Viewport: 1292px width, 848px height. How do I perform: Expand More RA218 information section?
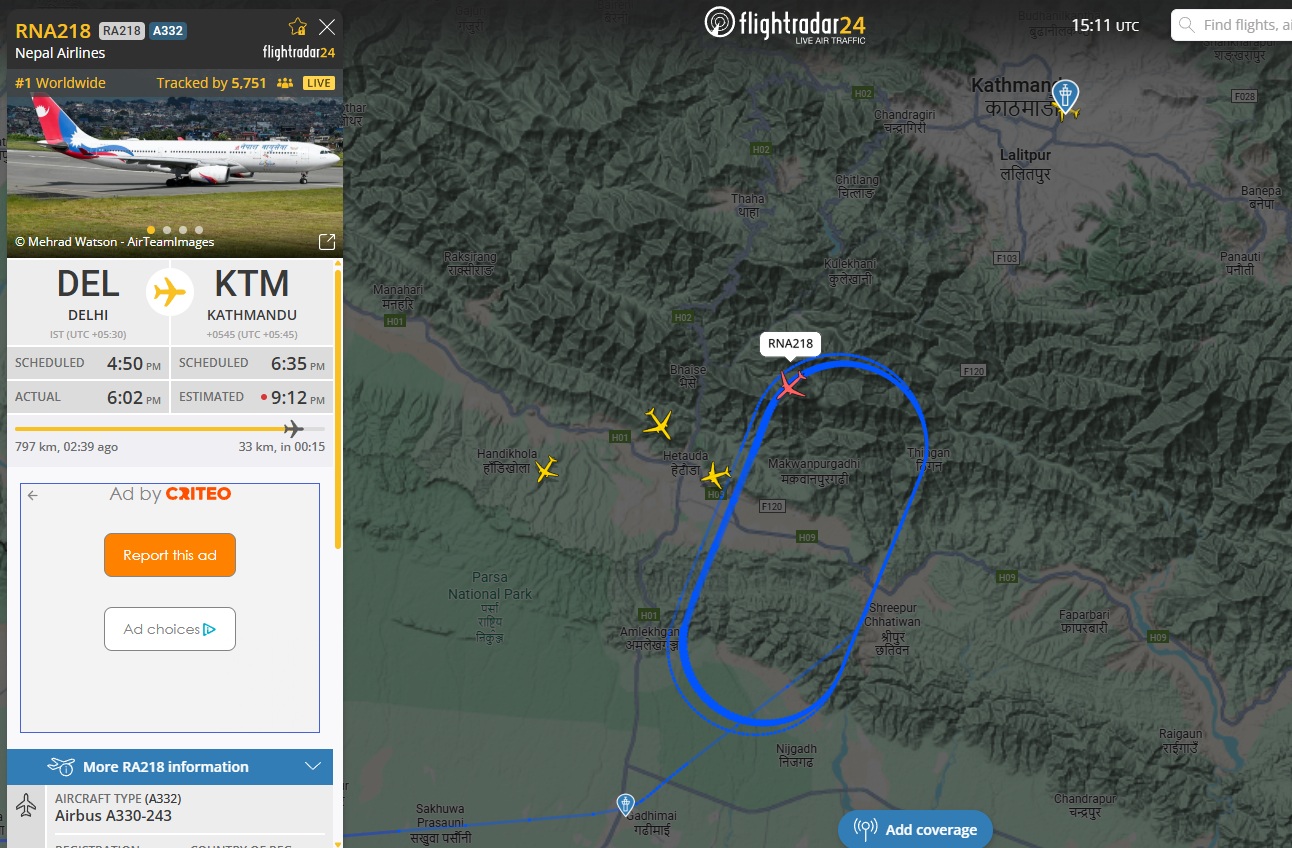(170, 767)
